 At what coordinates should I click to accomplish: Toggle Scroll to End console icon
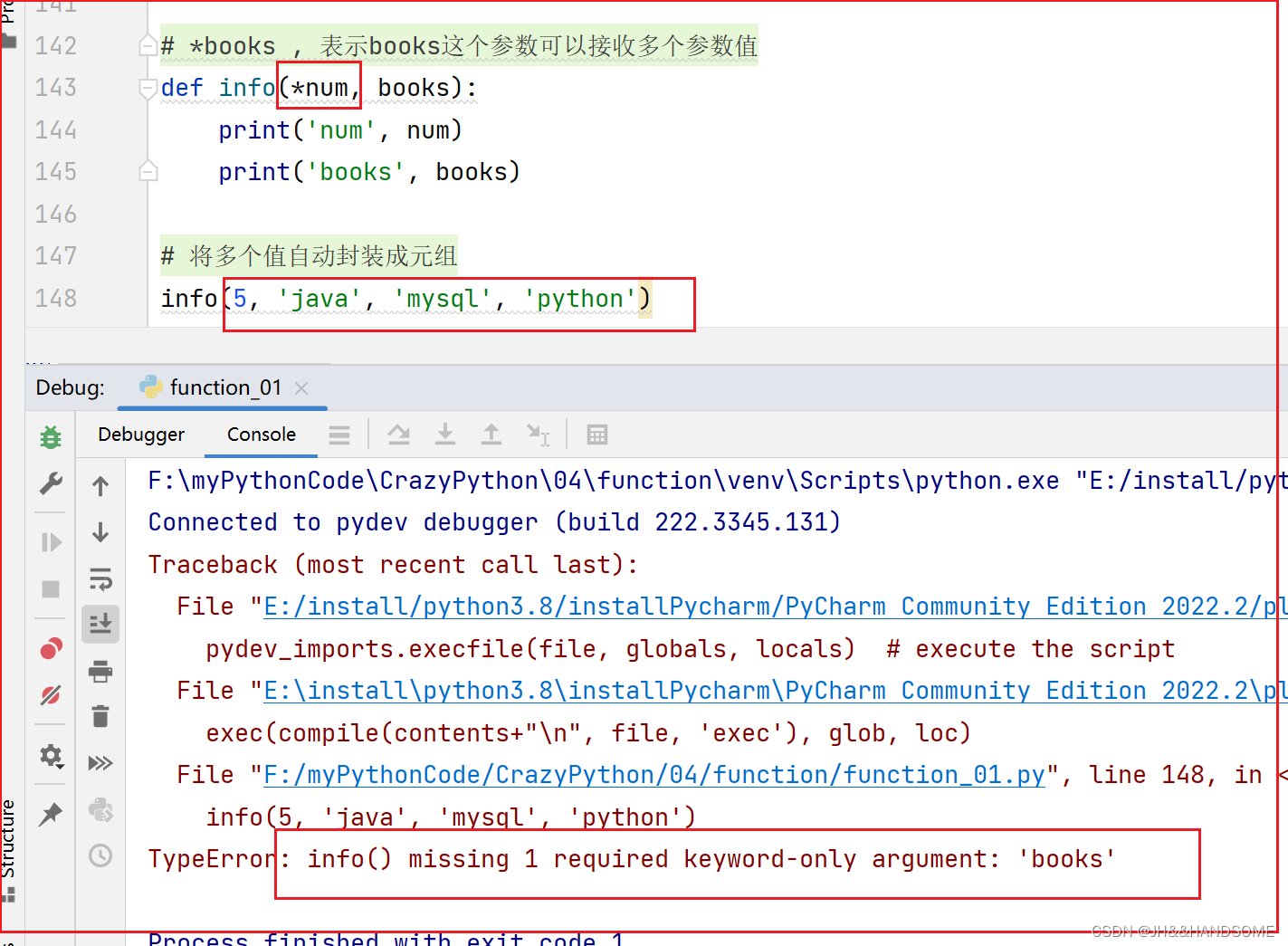pyautogui.click(x=100, y=625)
